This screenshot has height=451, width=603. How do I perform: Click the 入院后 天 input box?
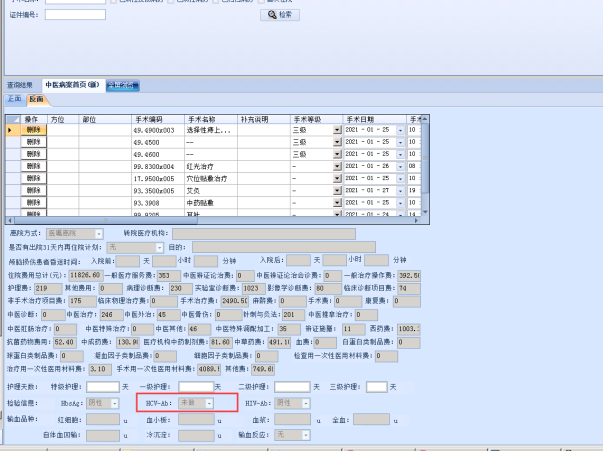click(298, 261)
